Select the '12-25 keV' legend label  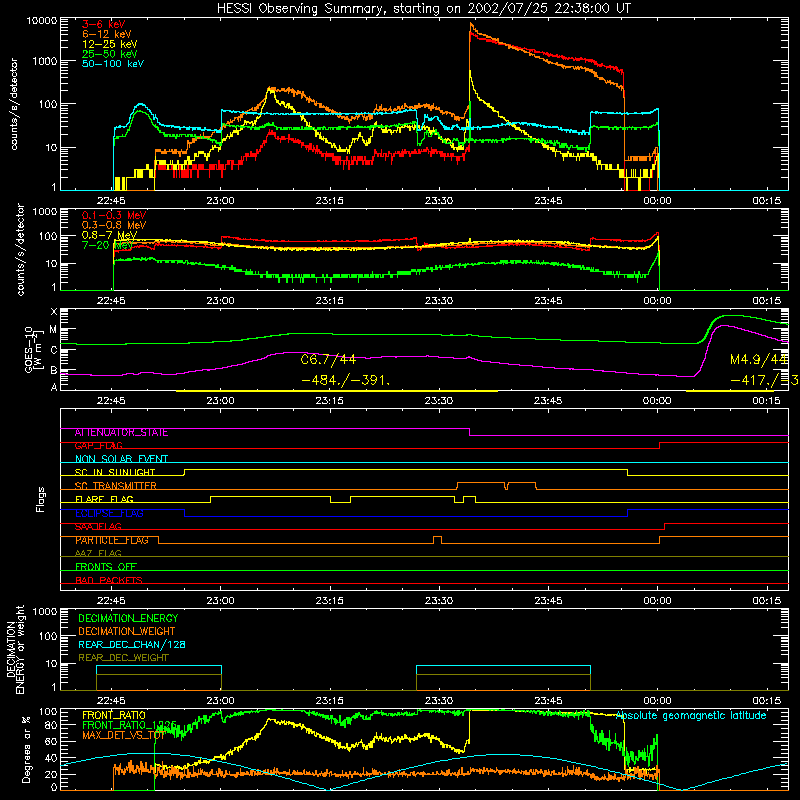pyautogui.click(x=109, y=44)
